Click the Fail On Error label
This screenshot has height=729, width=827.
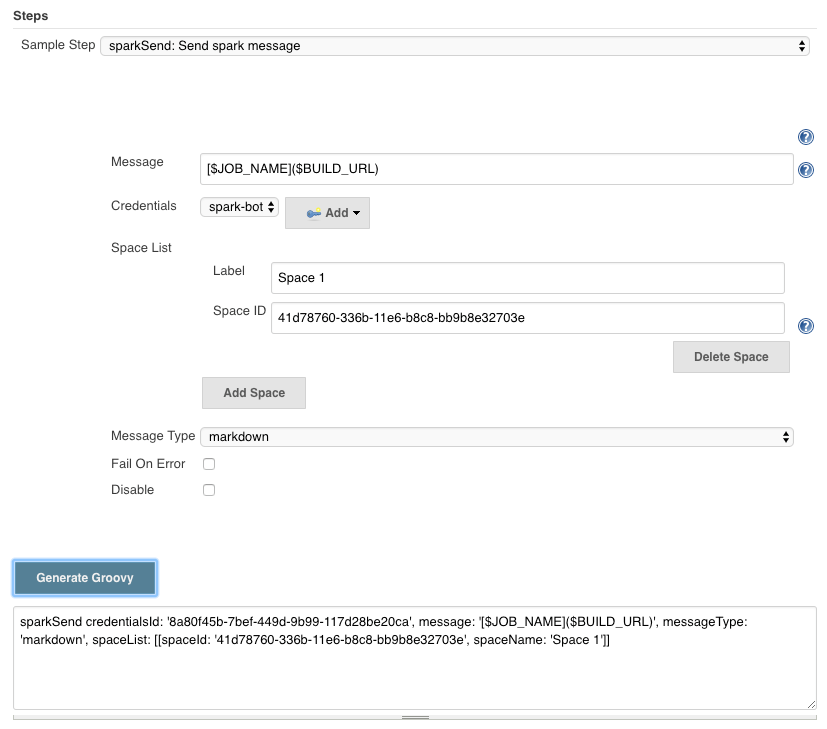[x=148, y=464]
